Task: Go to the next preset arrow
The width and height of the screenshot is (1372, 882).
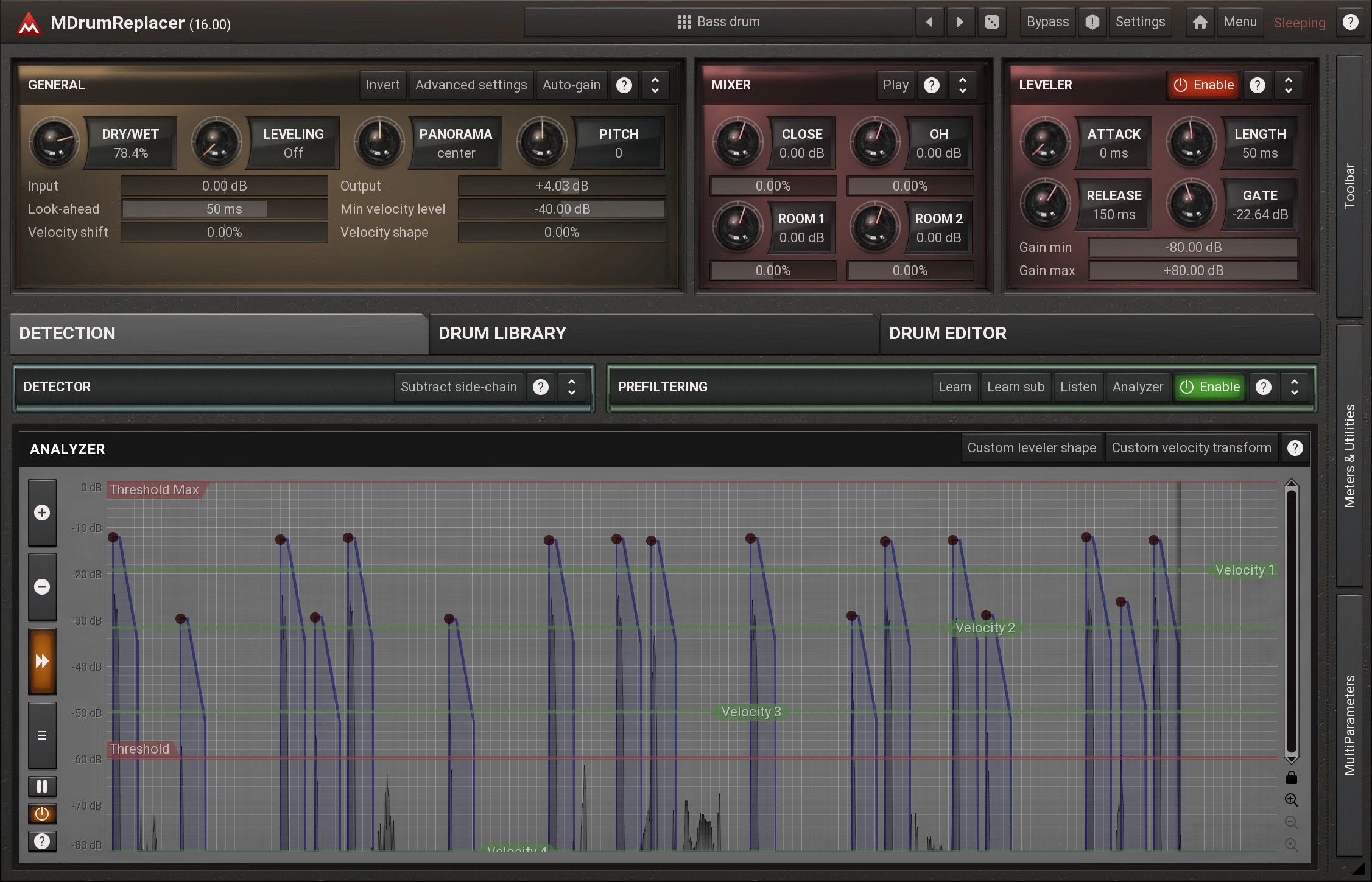Action: pos(960,22)
